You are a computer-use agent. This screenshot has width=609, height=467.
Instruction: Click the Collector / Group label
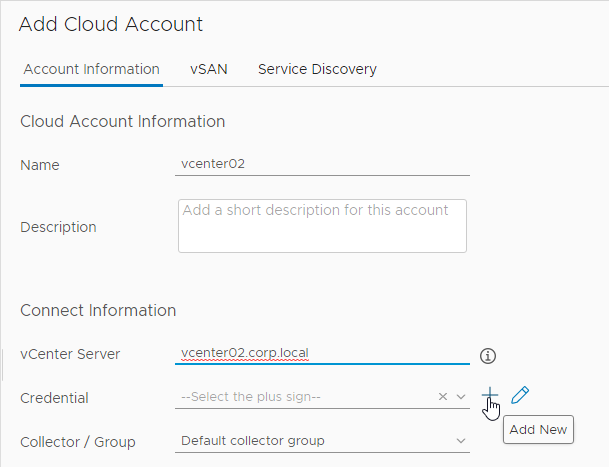tap(78, 442)
